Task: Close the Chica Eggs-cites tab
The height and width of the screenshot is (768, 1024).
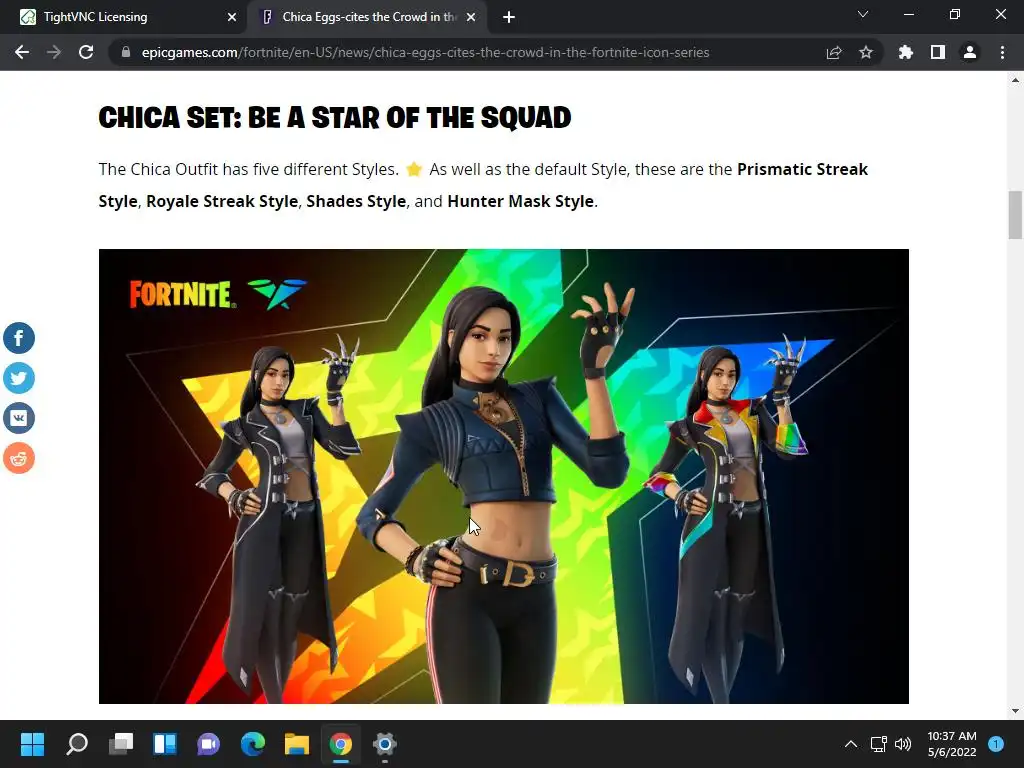Action: pyautogui.click(x=471, y=17)
